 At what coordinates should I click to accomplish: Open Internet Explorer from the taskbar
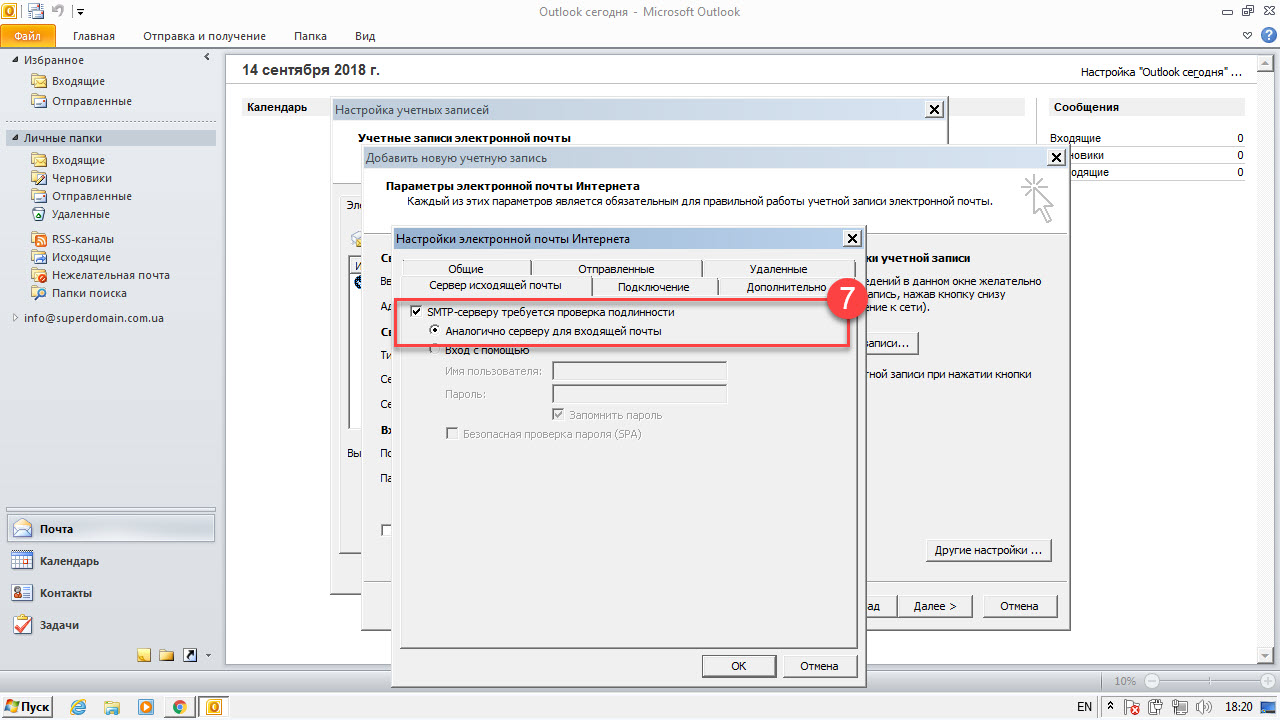(78, 707)
